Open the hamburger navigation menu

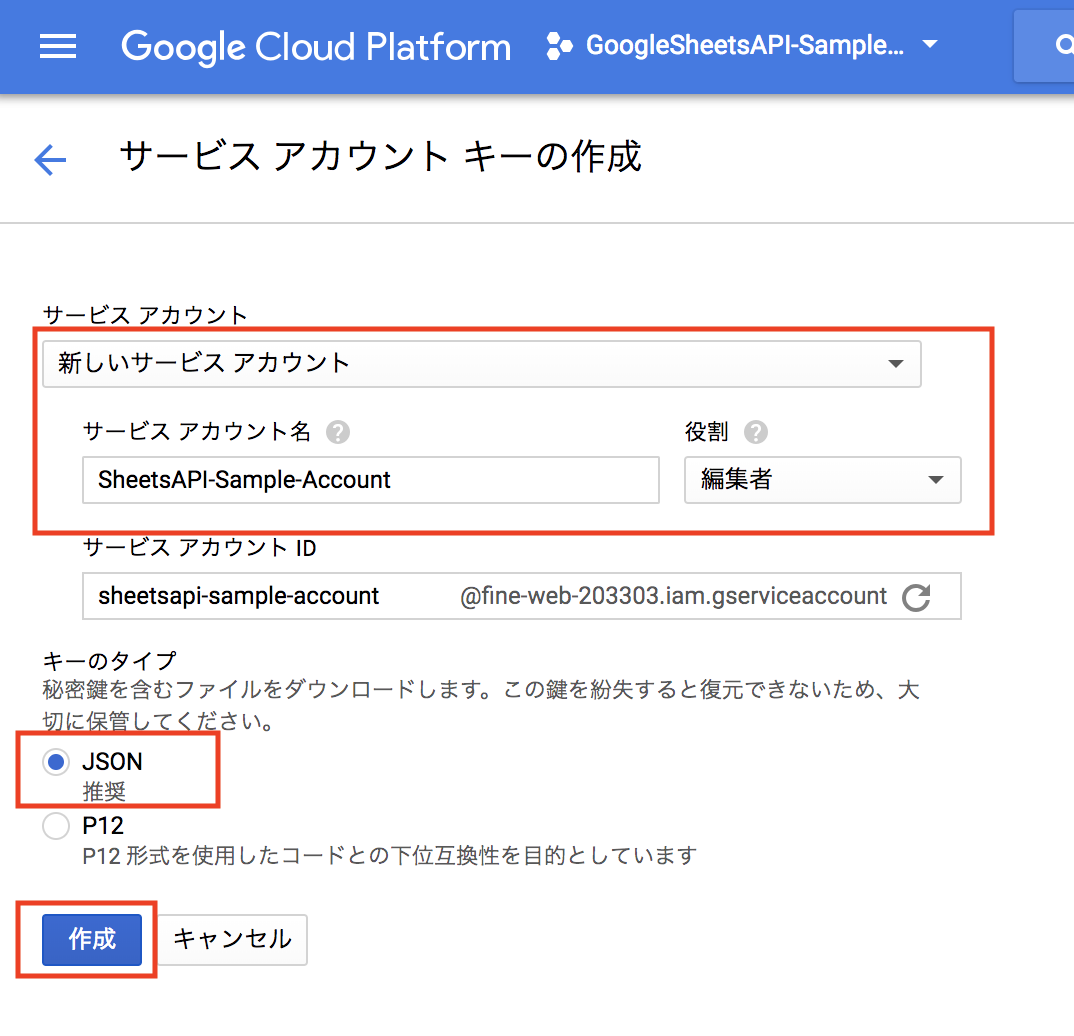(58, 47)
